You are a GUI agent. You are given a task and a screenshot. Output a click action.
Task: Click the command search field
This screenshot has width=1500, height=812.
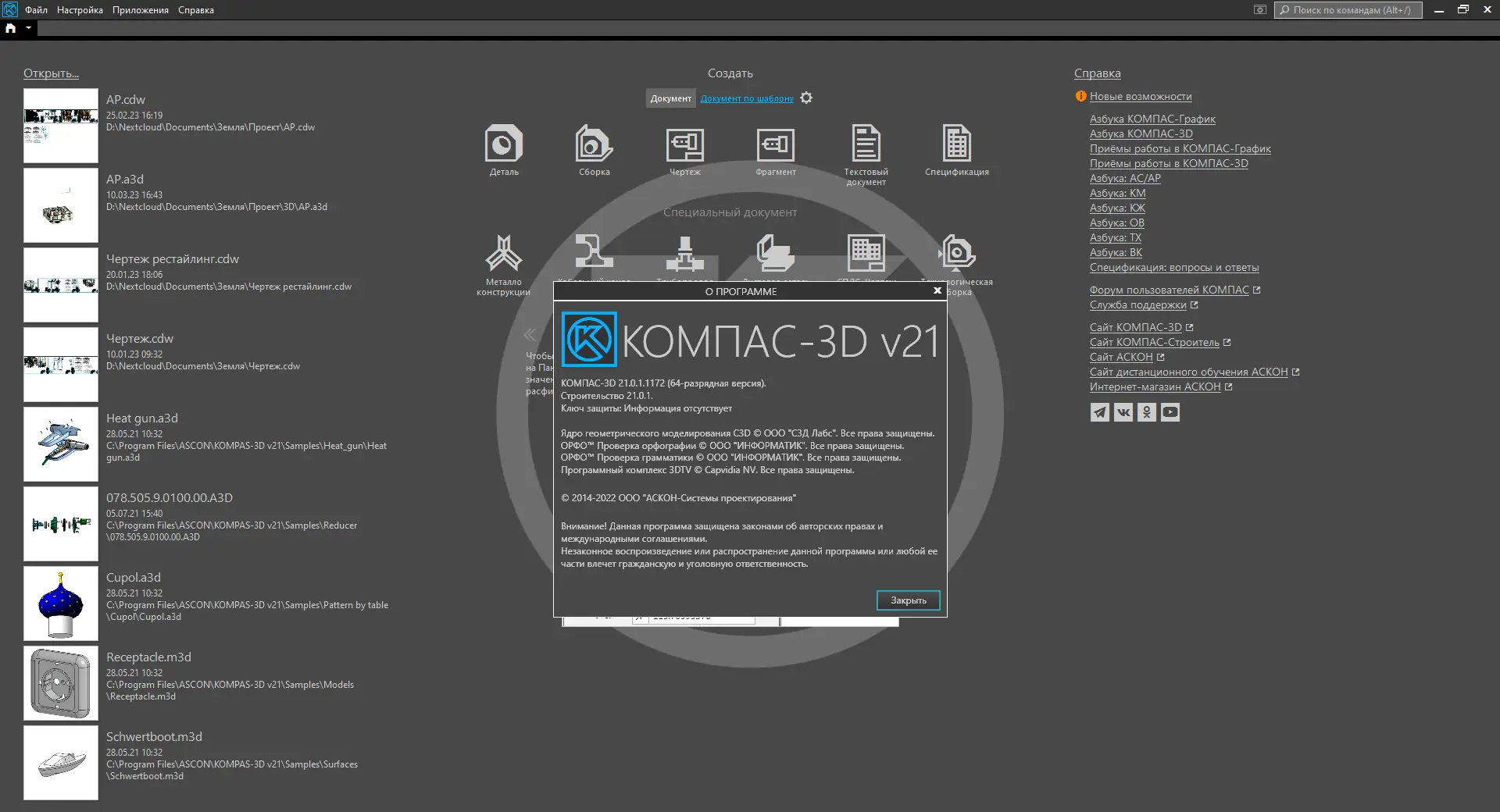[1348, 10]
